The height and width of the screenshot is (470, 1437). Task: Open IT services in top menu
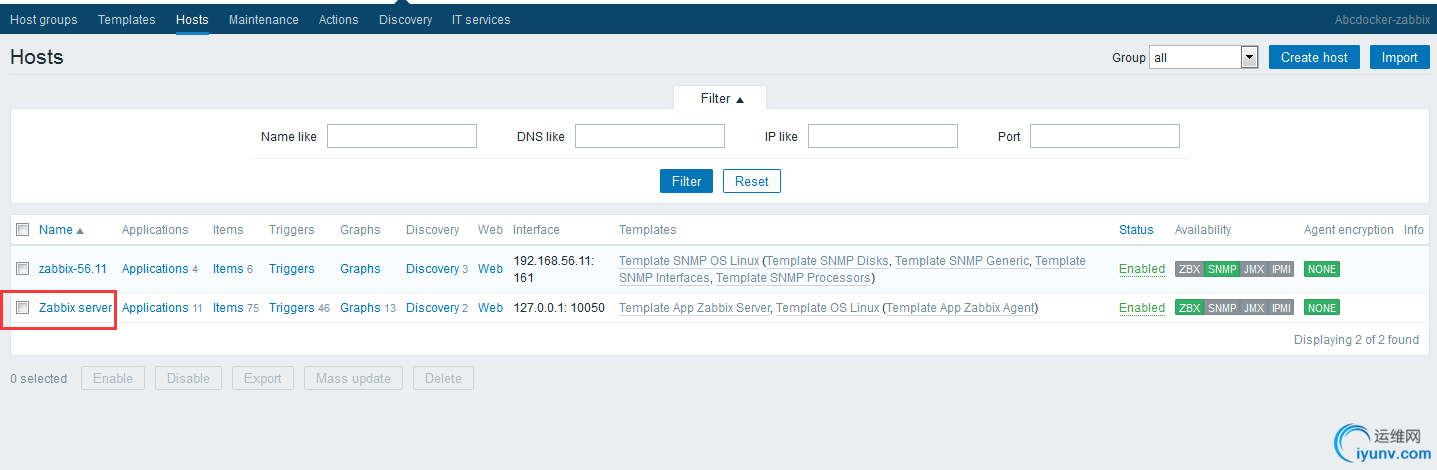click(481, 20)
